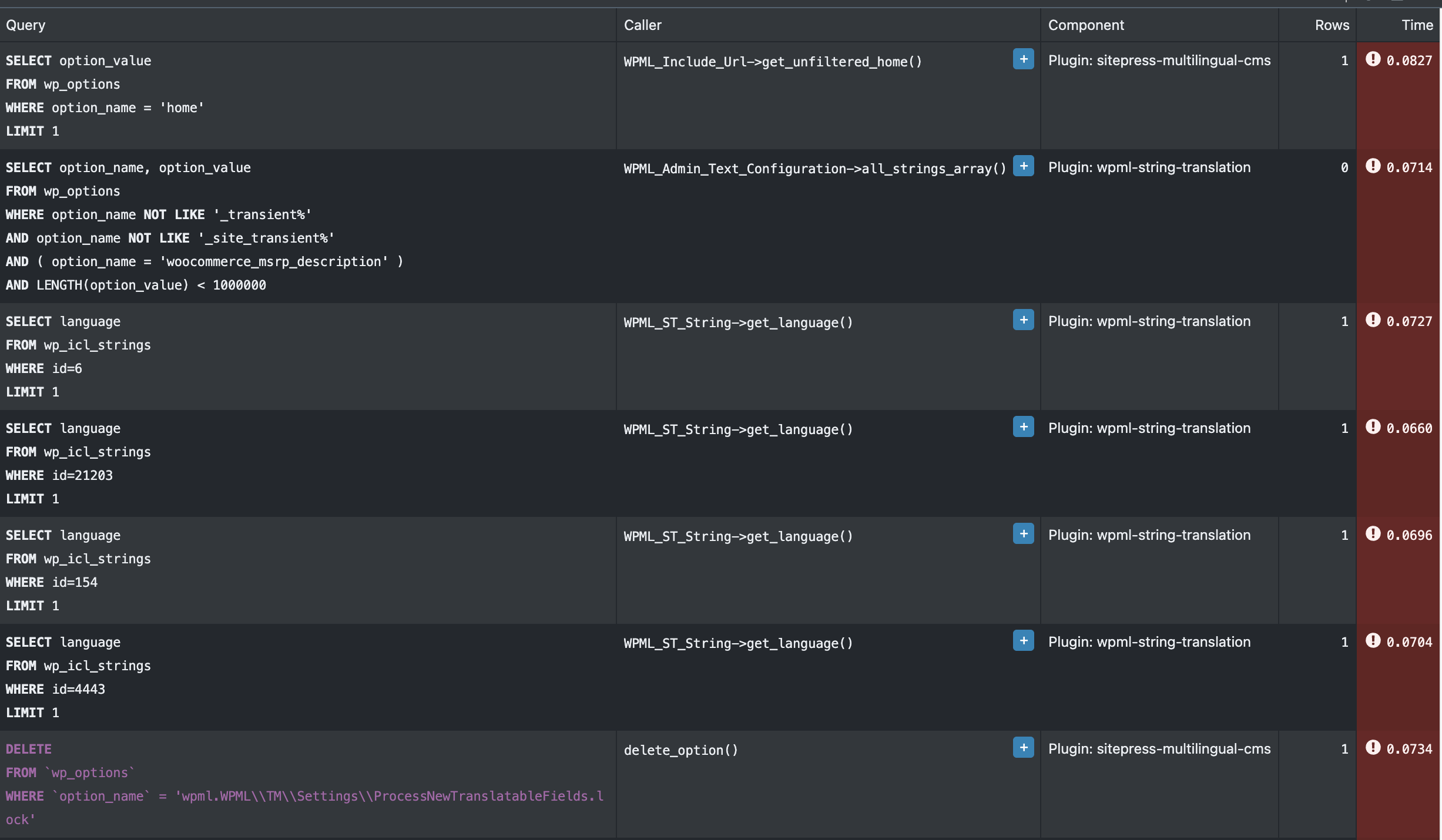Viewport: 1442px width, 840px height.
Task: Expand caller stack in the id=6 query row
Action: point(1023,320)
